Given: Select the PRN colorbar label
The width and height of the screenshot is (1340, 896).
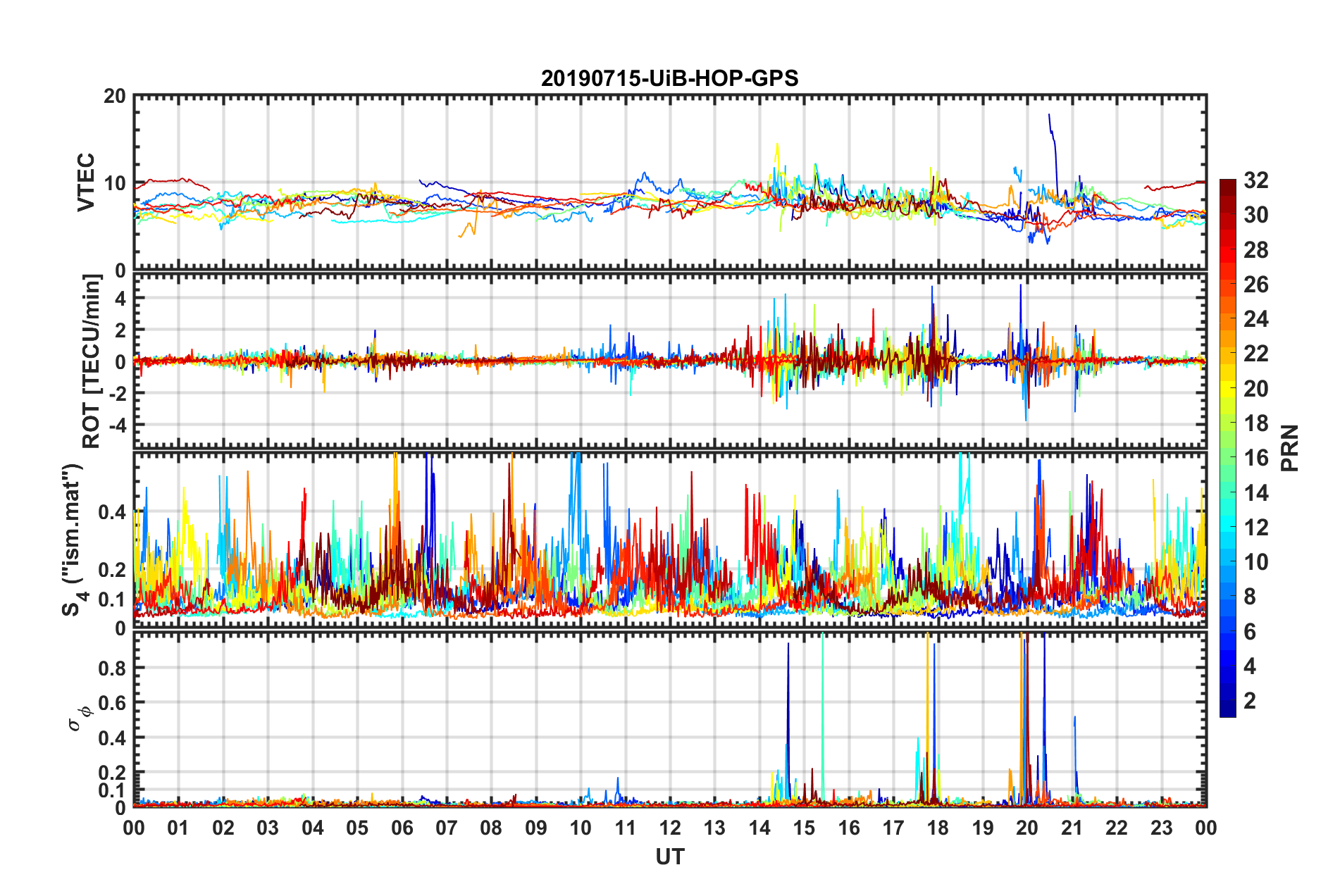Looking at the screenshot, I should click(x=1290, y=448).
